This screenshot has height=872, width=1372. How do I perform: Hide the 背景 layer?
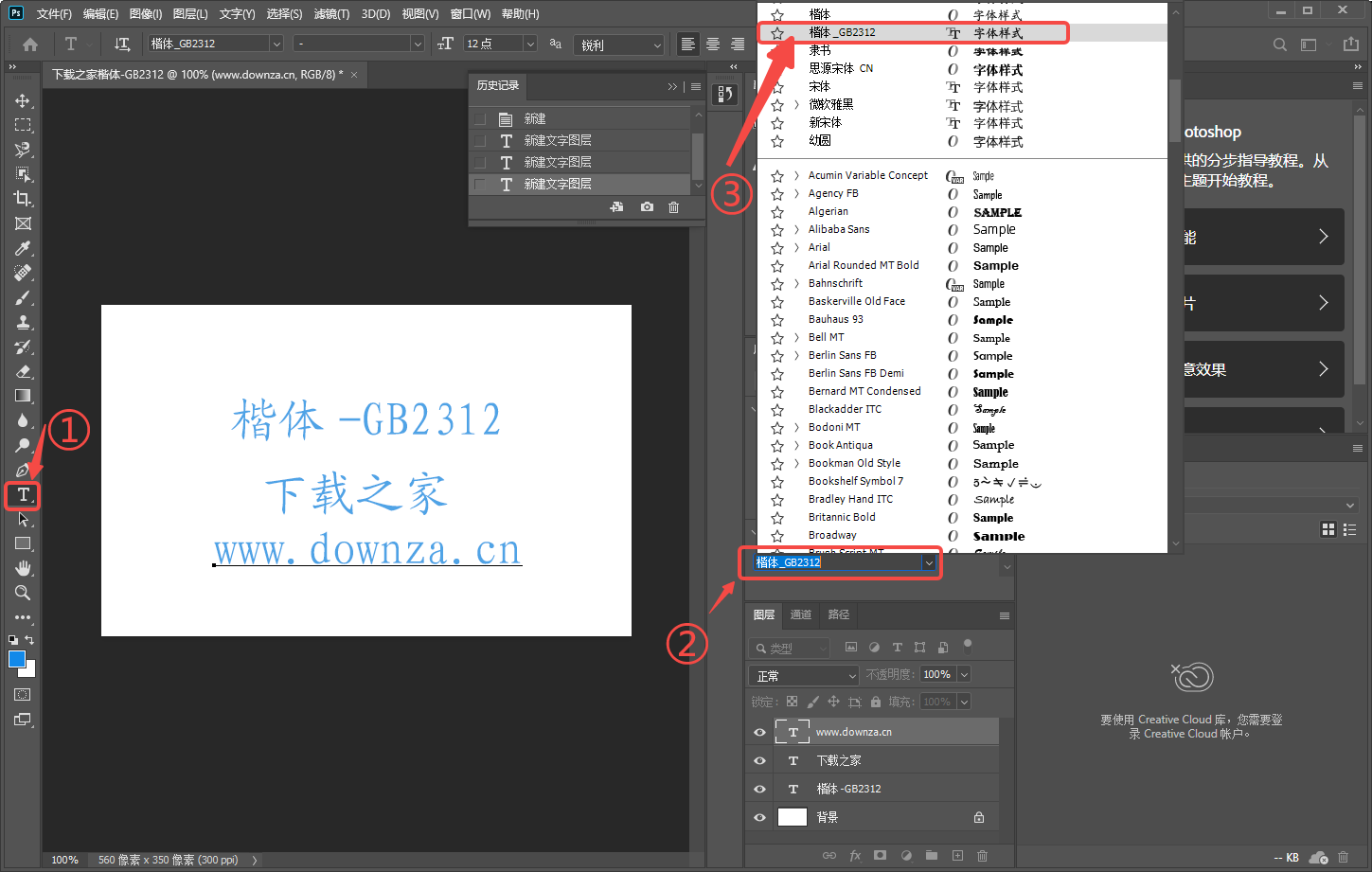coord(759,817)
